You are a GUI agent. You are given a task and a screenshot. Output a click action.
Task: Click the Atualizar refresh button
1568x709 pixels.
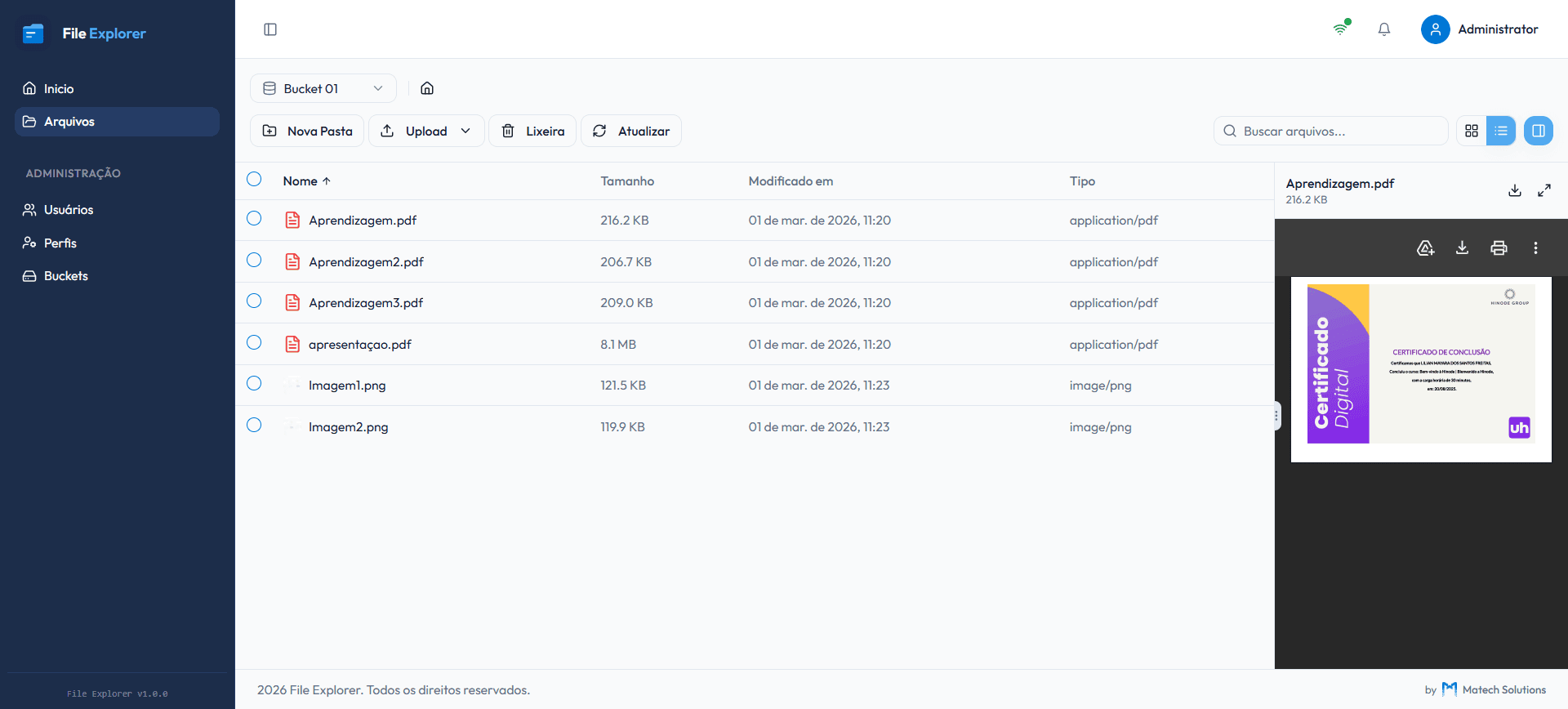tap(630, 131)
